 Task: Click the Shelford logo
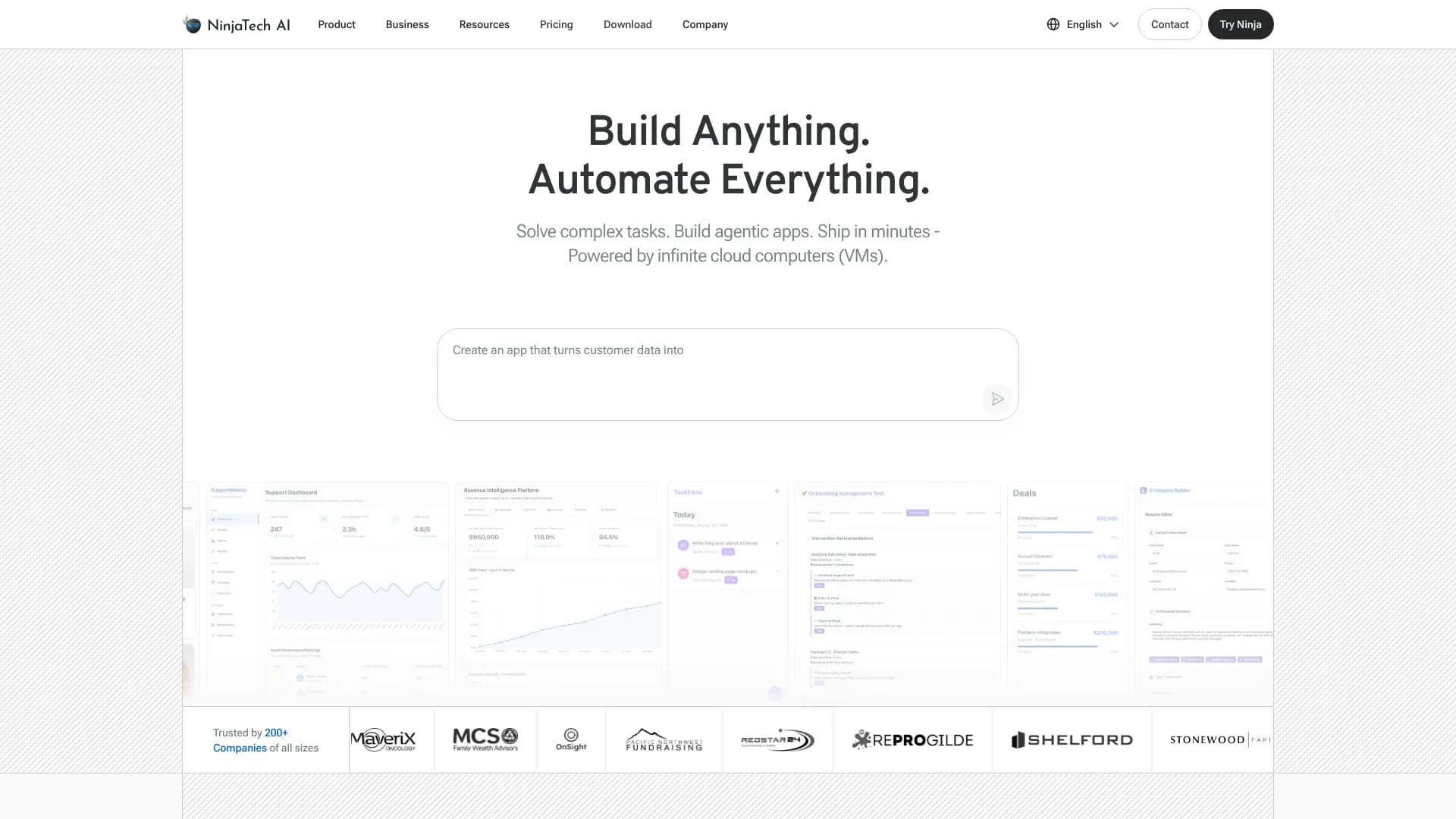pos(1072,739)
